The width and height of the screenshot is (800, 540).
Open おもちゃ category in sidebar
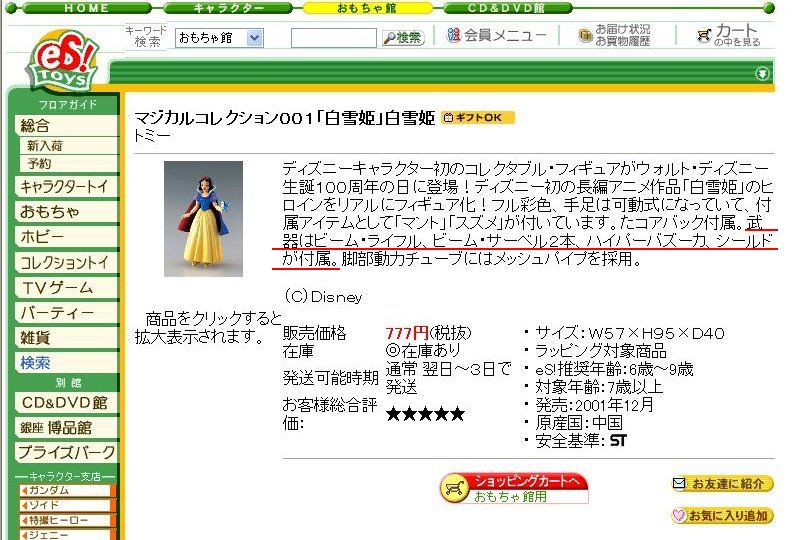(x=66, y=211)
